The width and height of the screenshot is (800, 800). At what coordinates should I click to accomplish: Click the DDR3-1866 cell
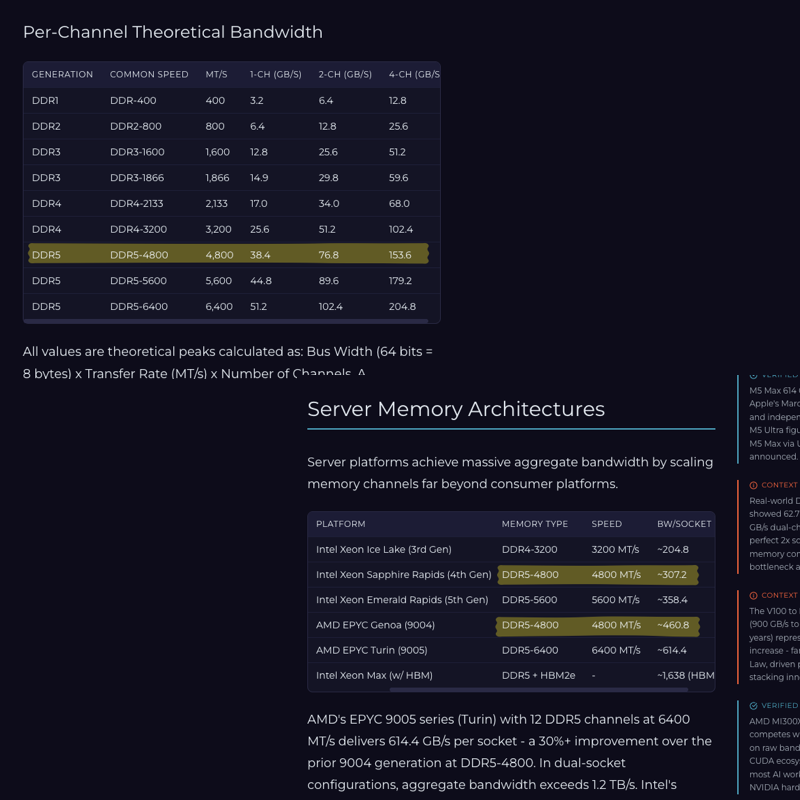[x=137, y=178]
